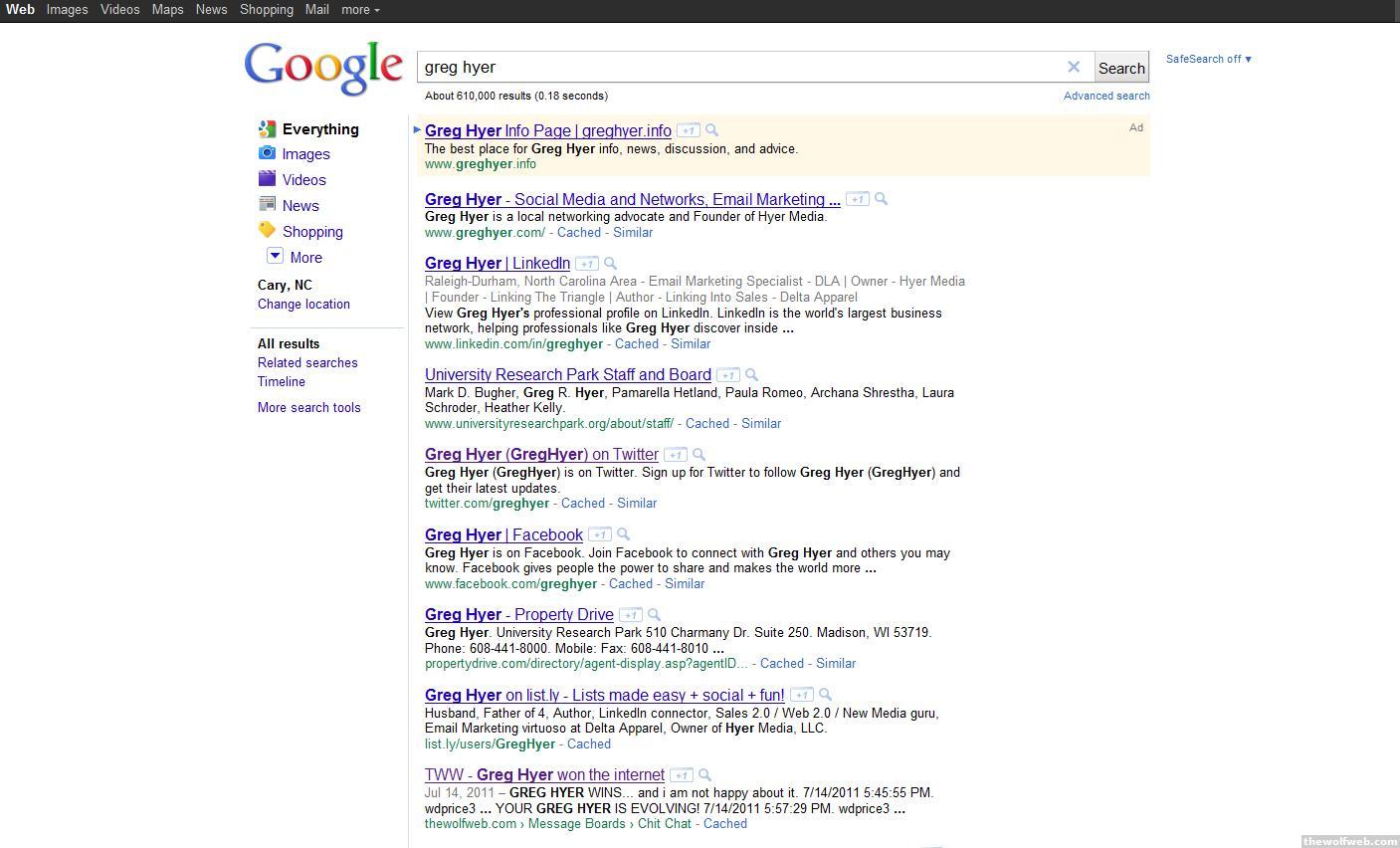Preview the Property Drive result magnifier icon
1400x848 pixels.
tap(655, 615)
